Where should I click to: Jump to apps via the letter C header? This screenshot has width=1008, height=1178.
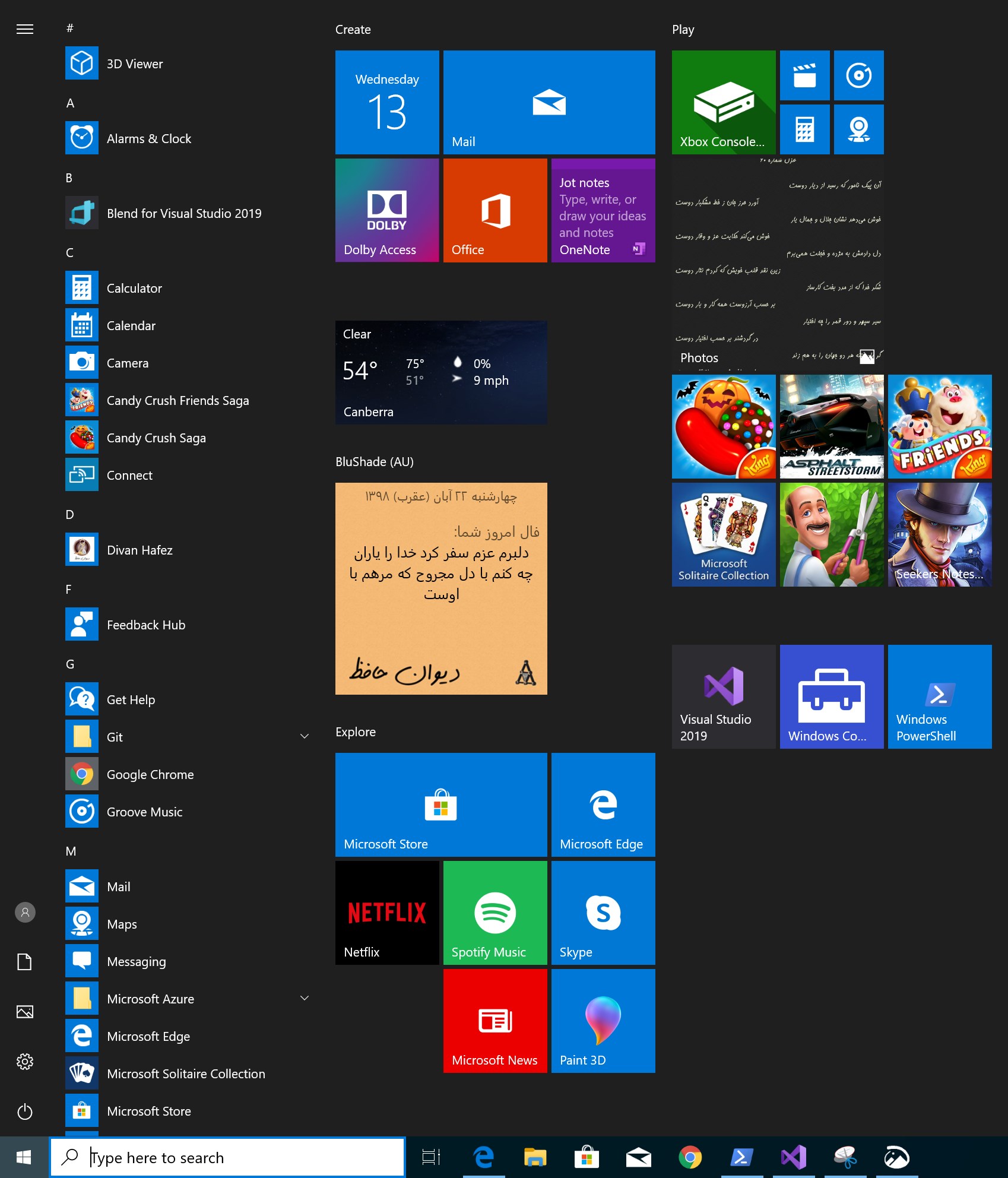coord(70,253)
